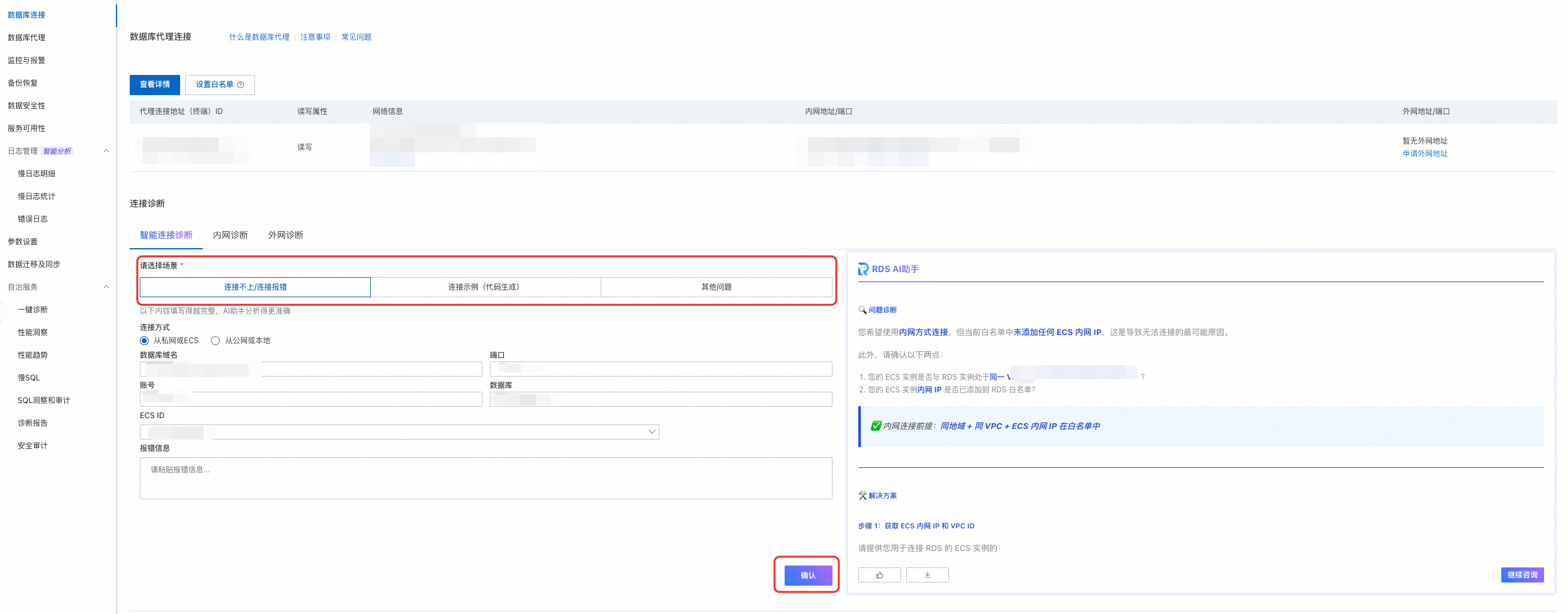Click the thumbs-up feedback icon button

879,575
